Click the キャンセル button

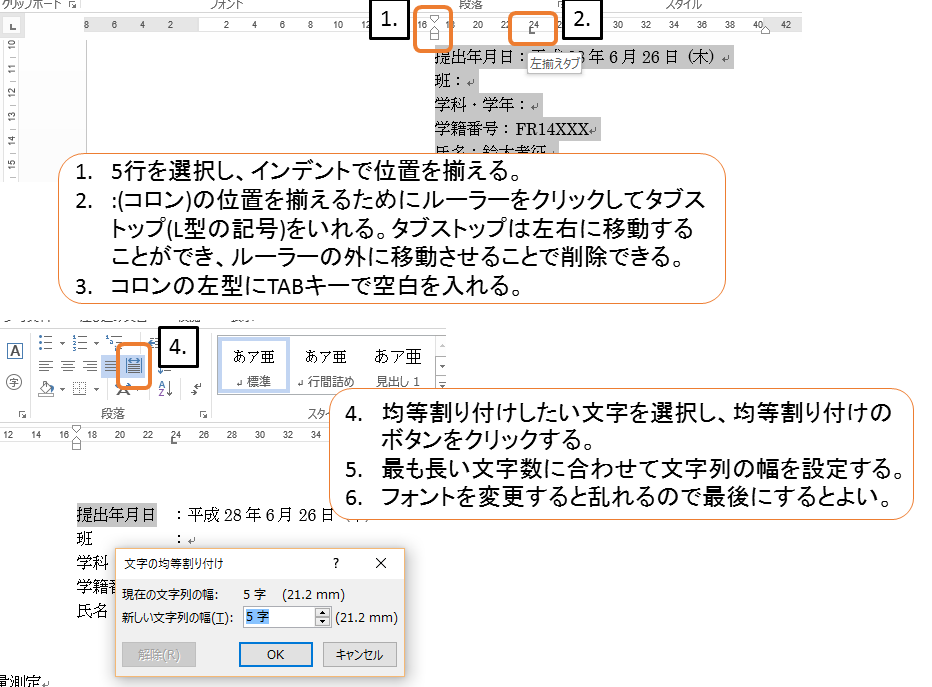pyautogui.click(x=359, y=655)
